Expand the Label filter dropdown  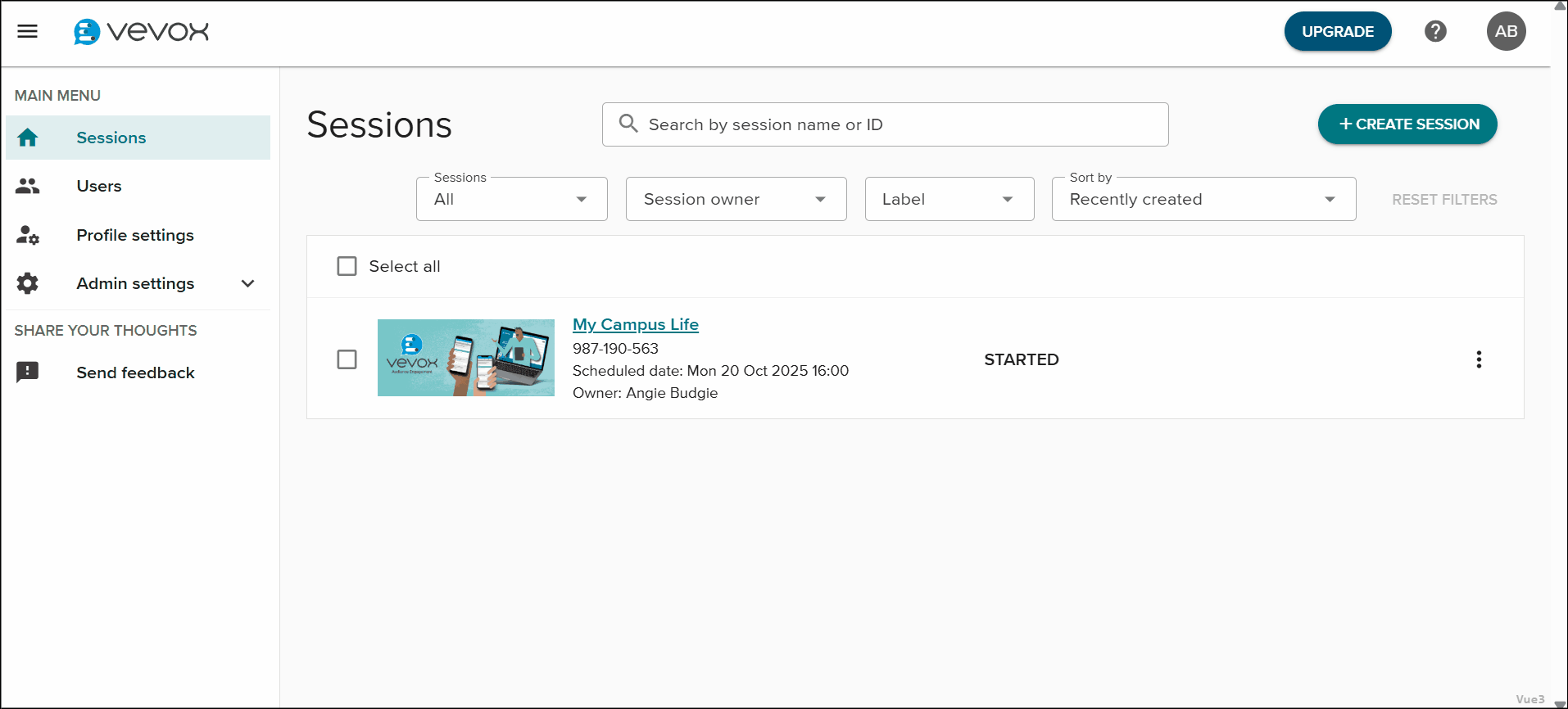click(949, 199)
